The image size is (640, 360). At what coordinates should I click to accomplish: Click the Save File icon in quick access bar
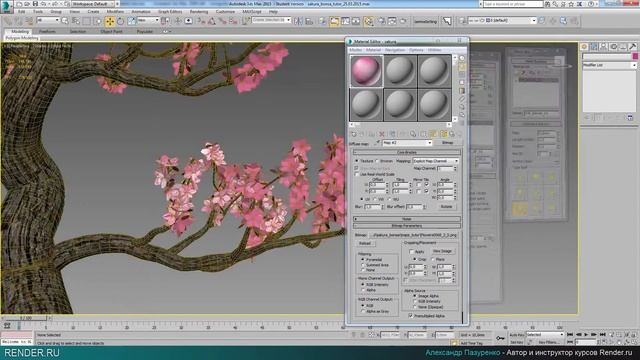point(36,4)
